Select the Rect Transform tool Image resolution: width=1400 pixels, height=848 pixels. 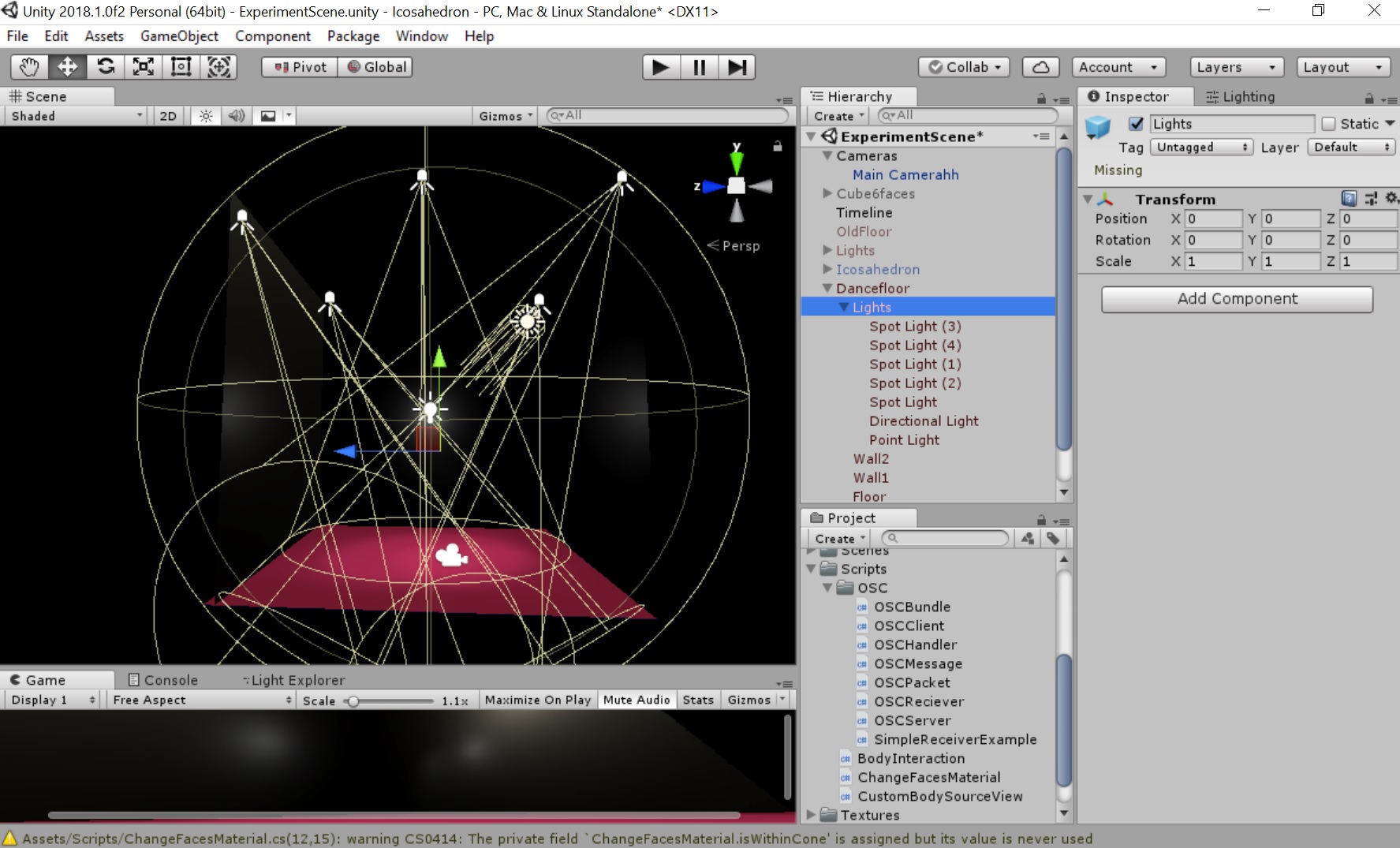181,67
